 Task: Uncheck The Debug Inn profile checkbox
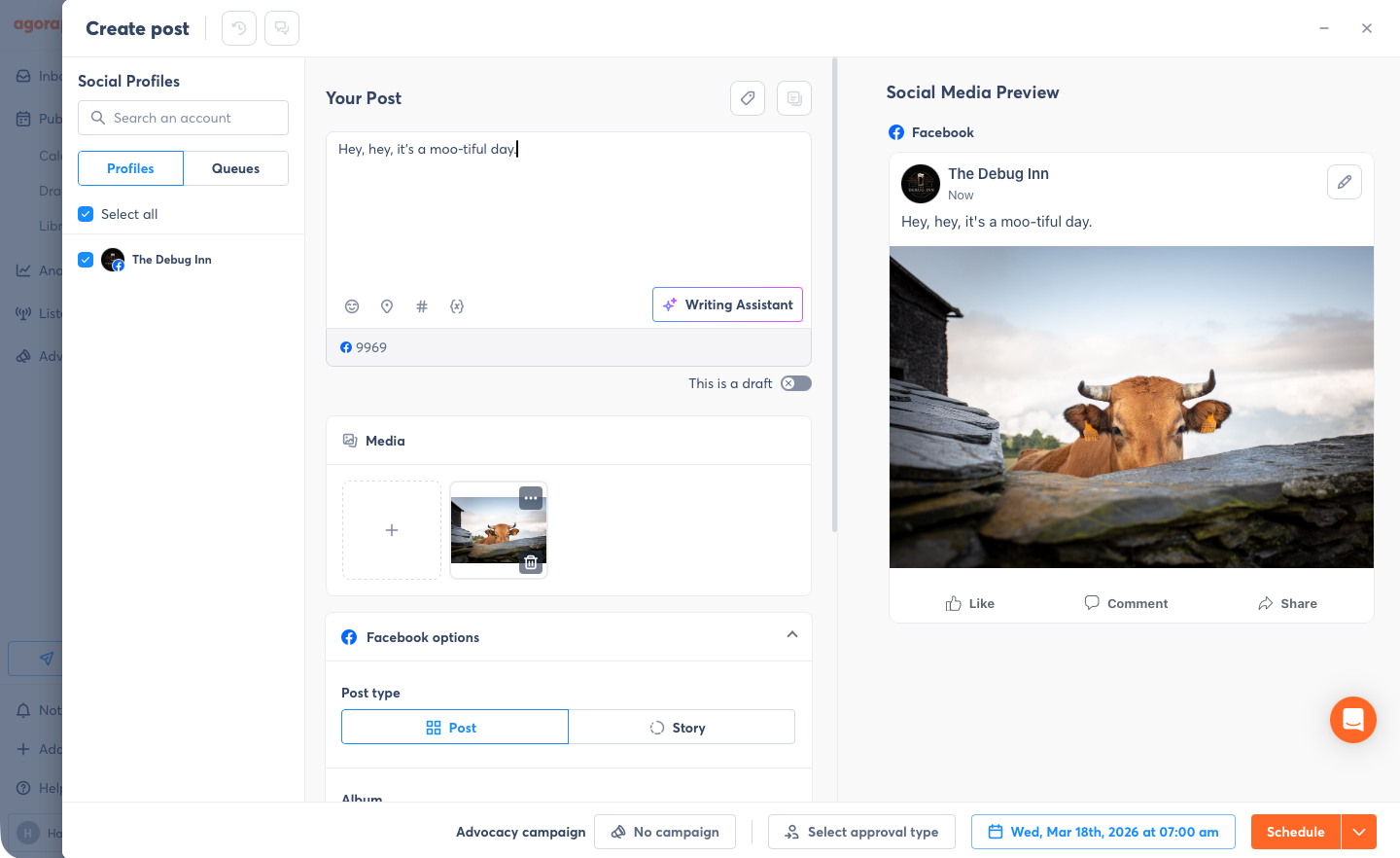pyautogui.click(x=86, y=259)
